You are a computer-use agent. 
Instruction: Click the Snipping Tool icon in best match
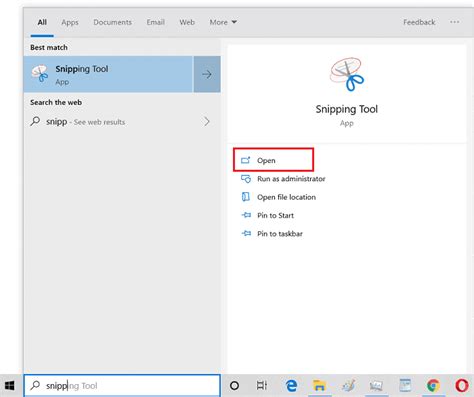tap(40, 73)
